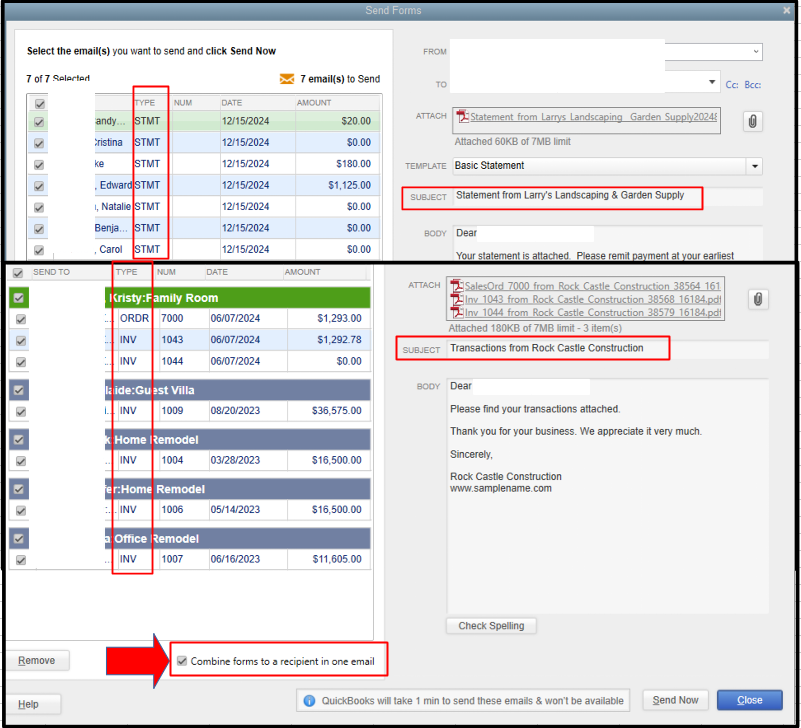Click the Check Spelling button
The image size is (801, 728).
[491, 626]
